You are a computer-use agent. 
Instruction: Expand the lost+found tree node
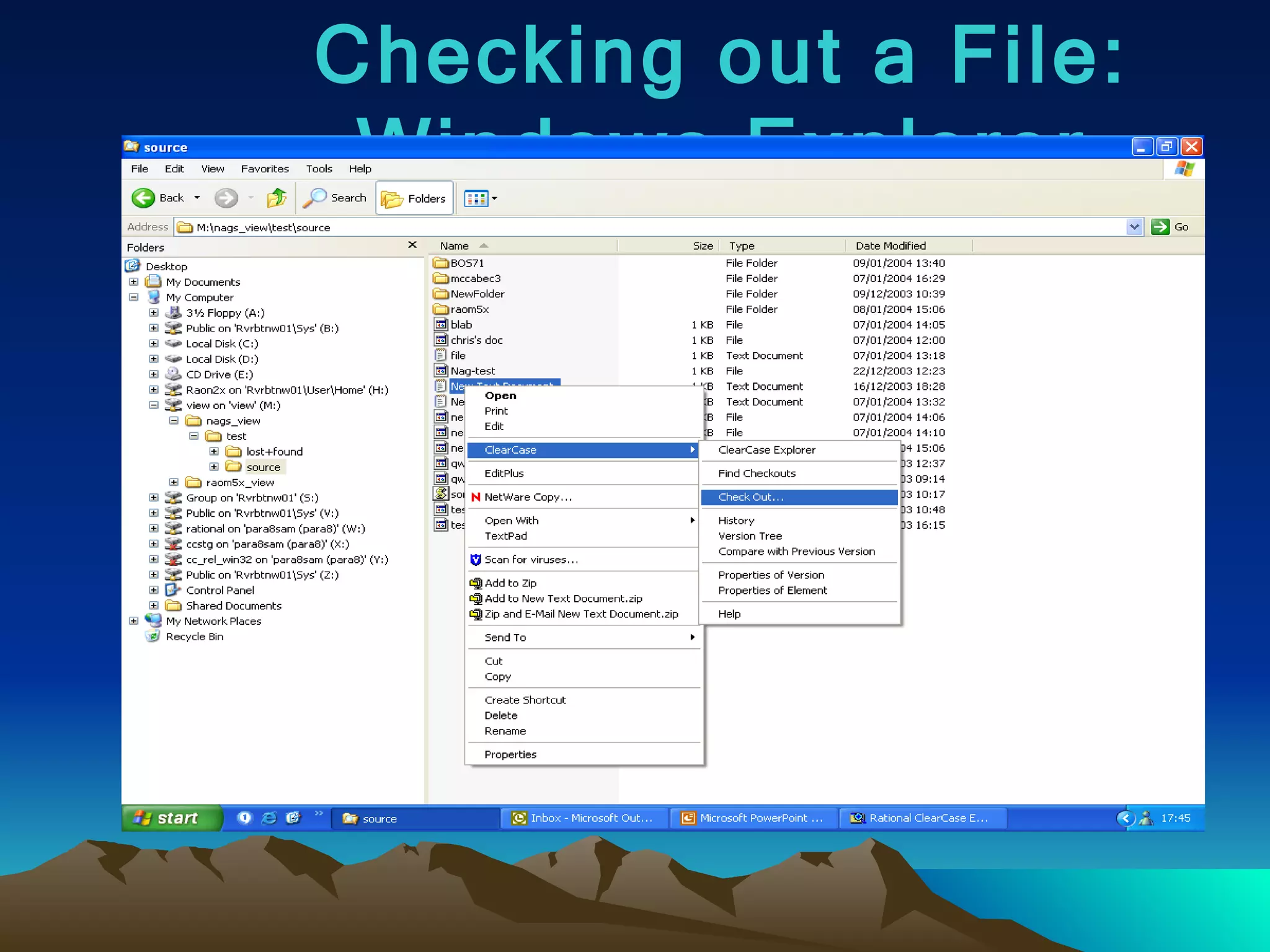214,451
